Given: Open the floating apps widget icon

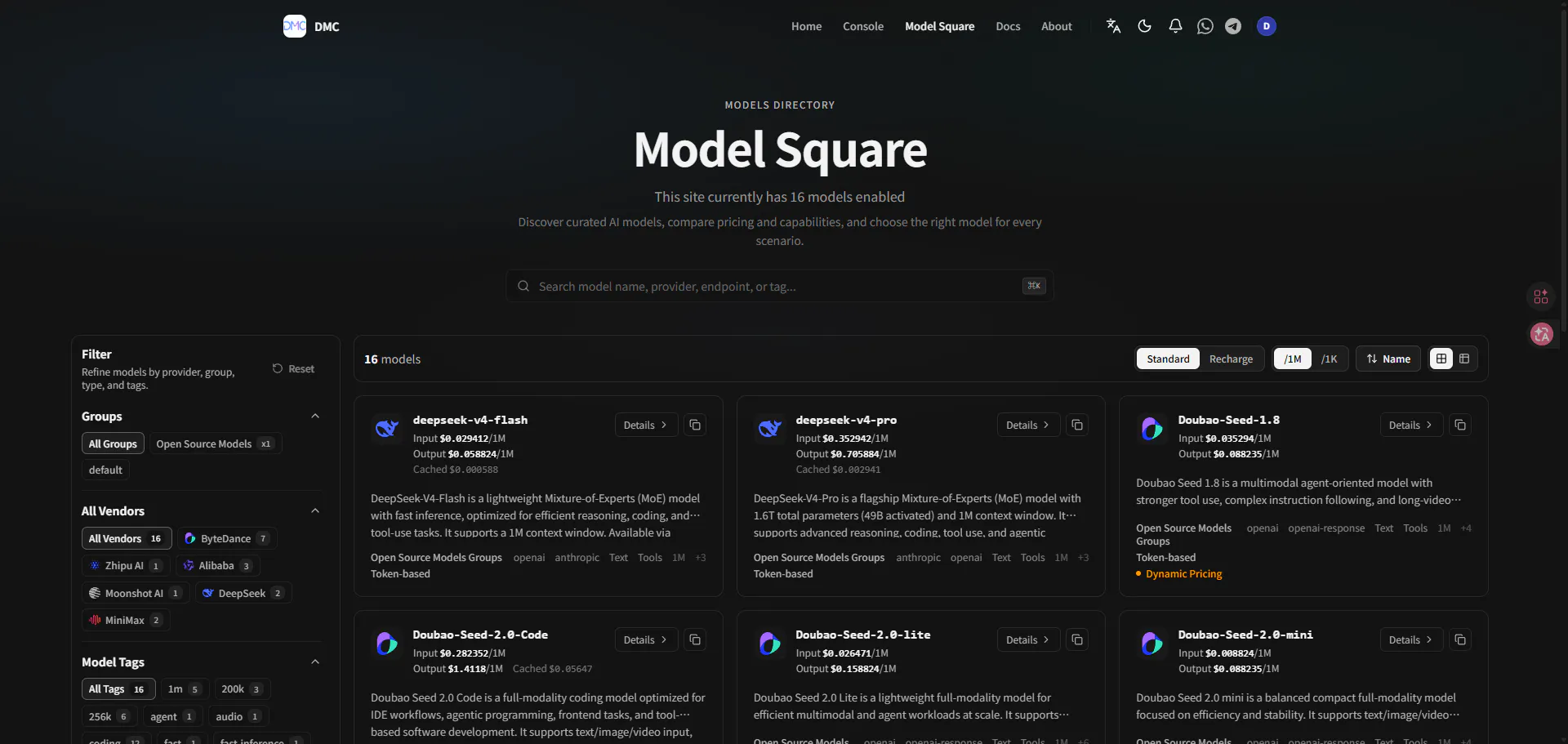Looking at the screenshot, I should pos(1541,296).
